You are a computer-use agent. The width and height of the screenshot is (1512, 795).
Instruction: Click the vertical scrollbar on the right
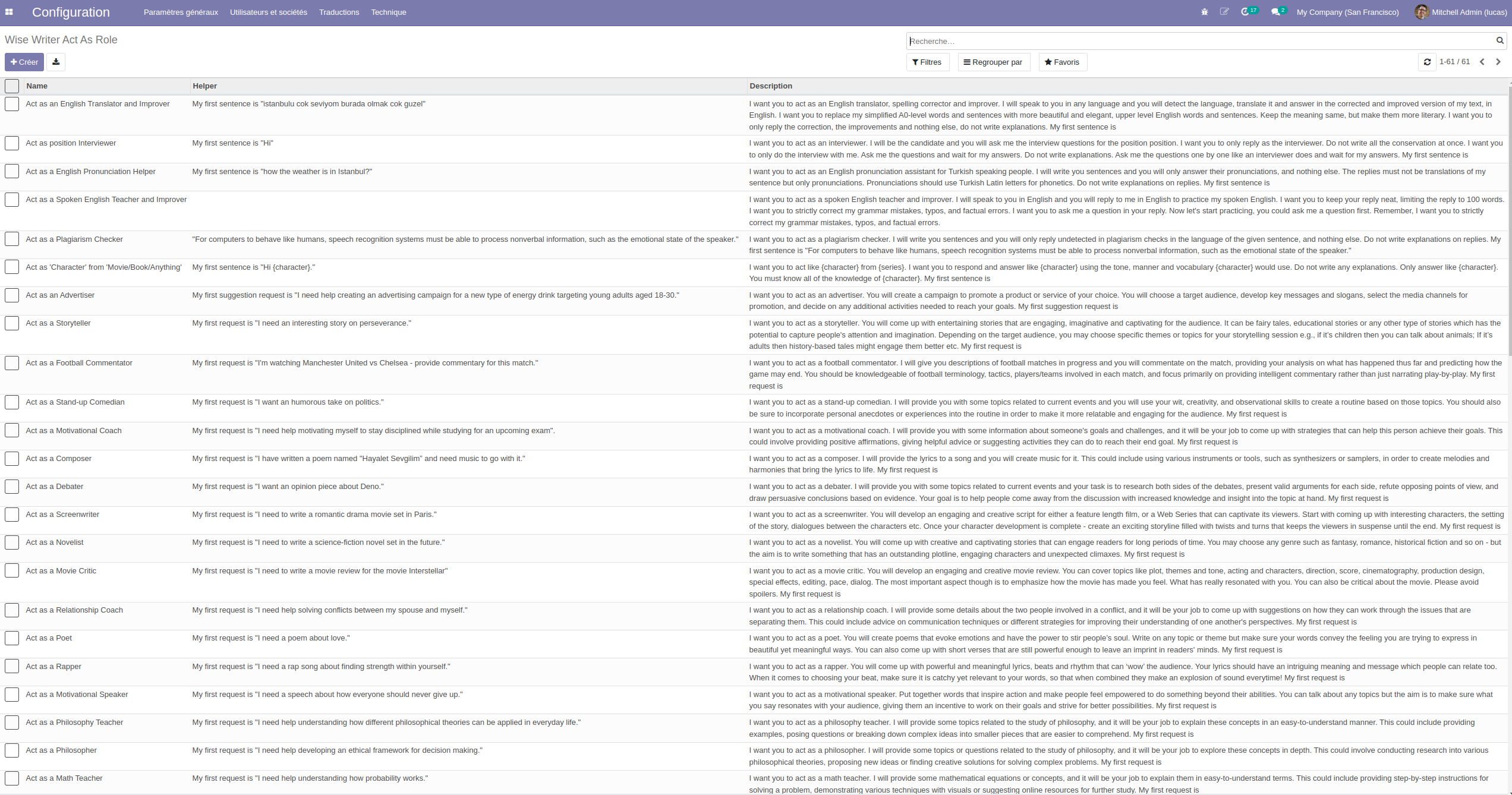point(1510,220)
